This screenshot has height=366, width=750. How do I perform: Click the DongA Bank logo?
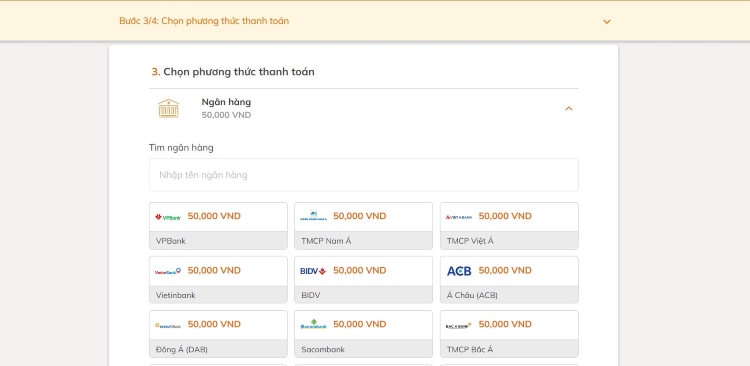[x=168, y=325]
